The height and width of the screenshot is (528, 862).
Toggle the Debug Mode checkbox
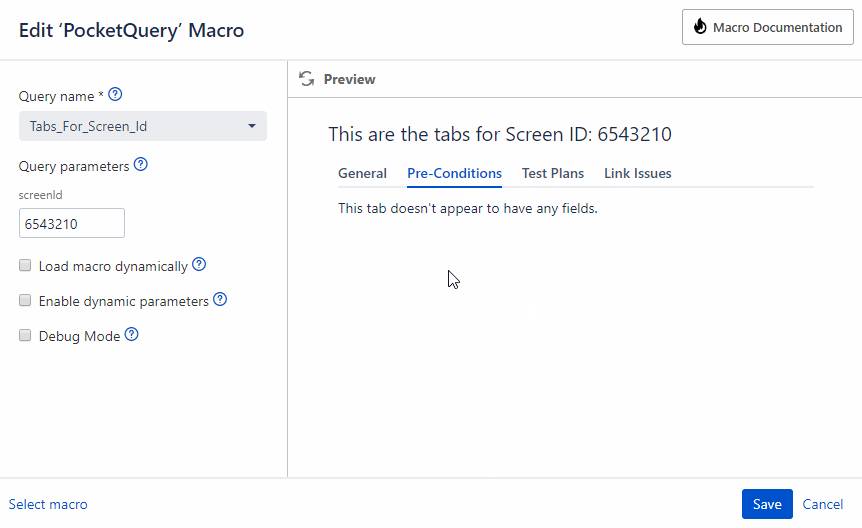26,336
